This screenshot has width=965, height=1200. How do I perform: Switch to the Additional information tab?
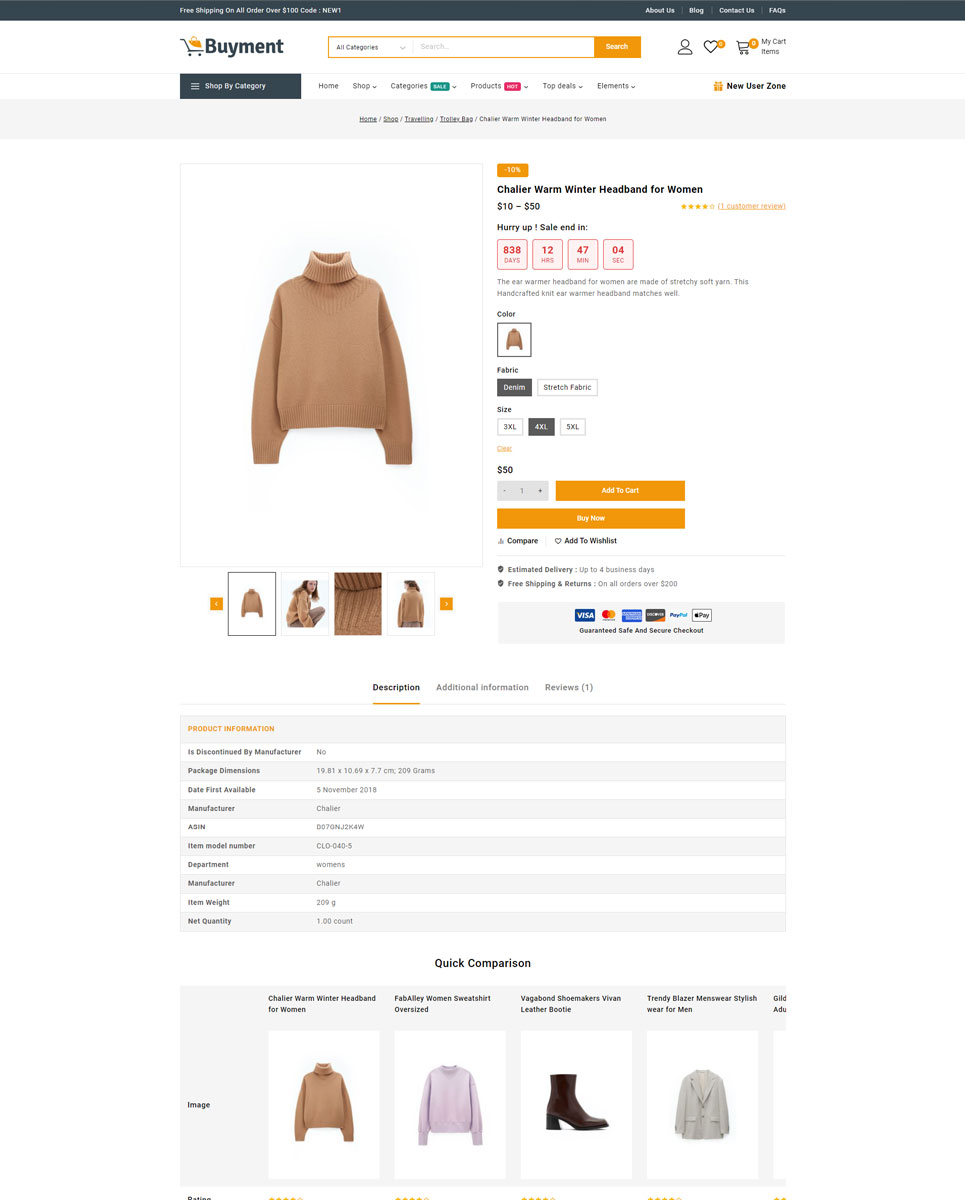(482, 688)
